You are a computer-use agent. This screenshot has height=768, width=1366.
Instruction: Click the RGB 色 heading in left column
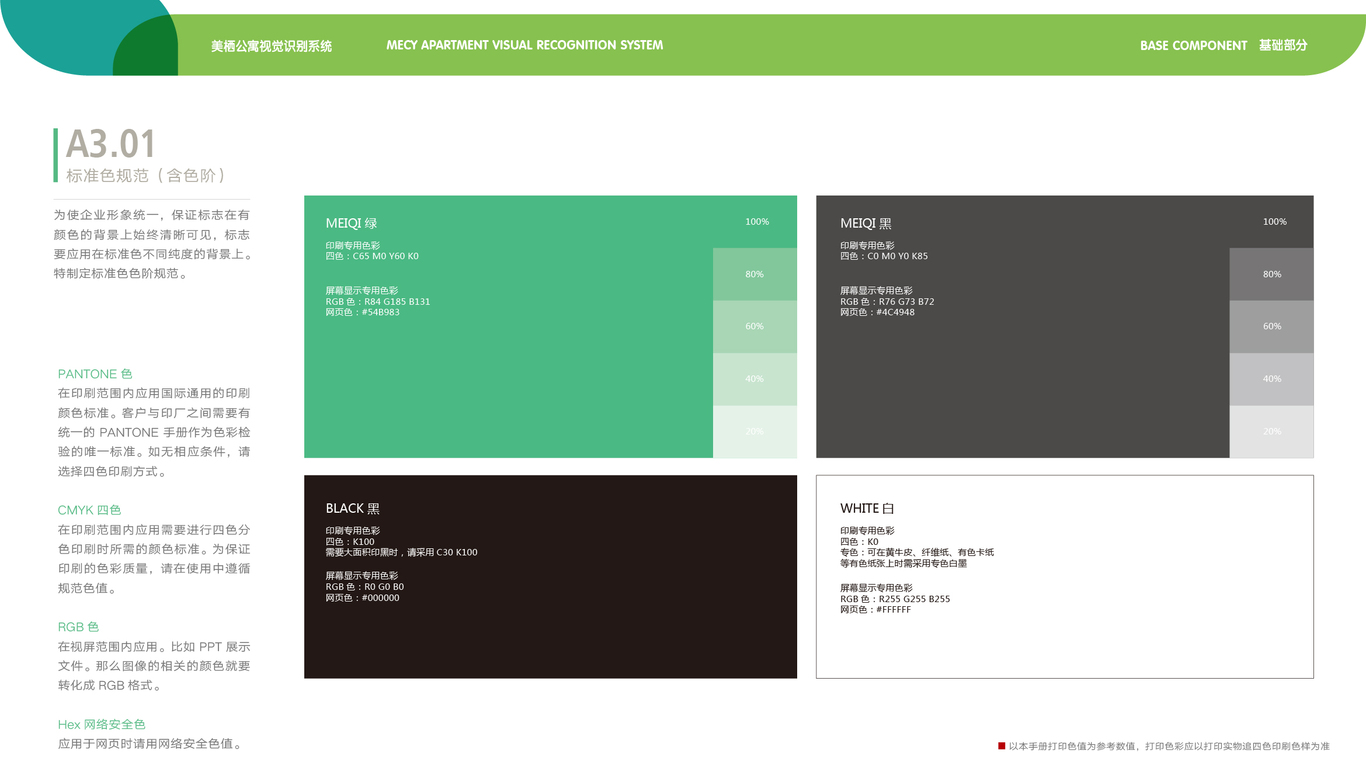click(x=78, y=627)
